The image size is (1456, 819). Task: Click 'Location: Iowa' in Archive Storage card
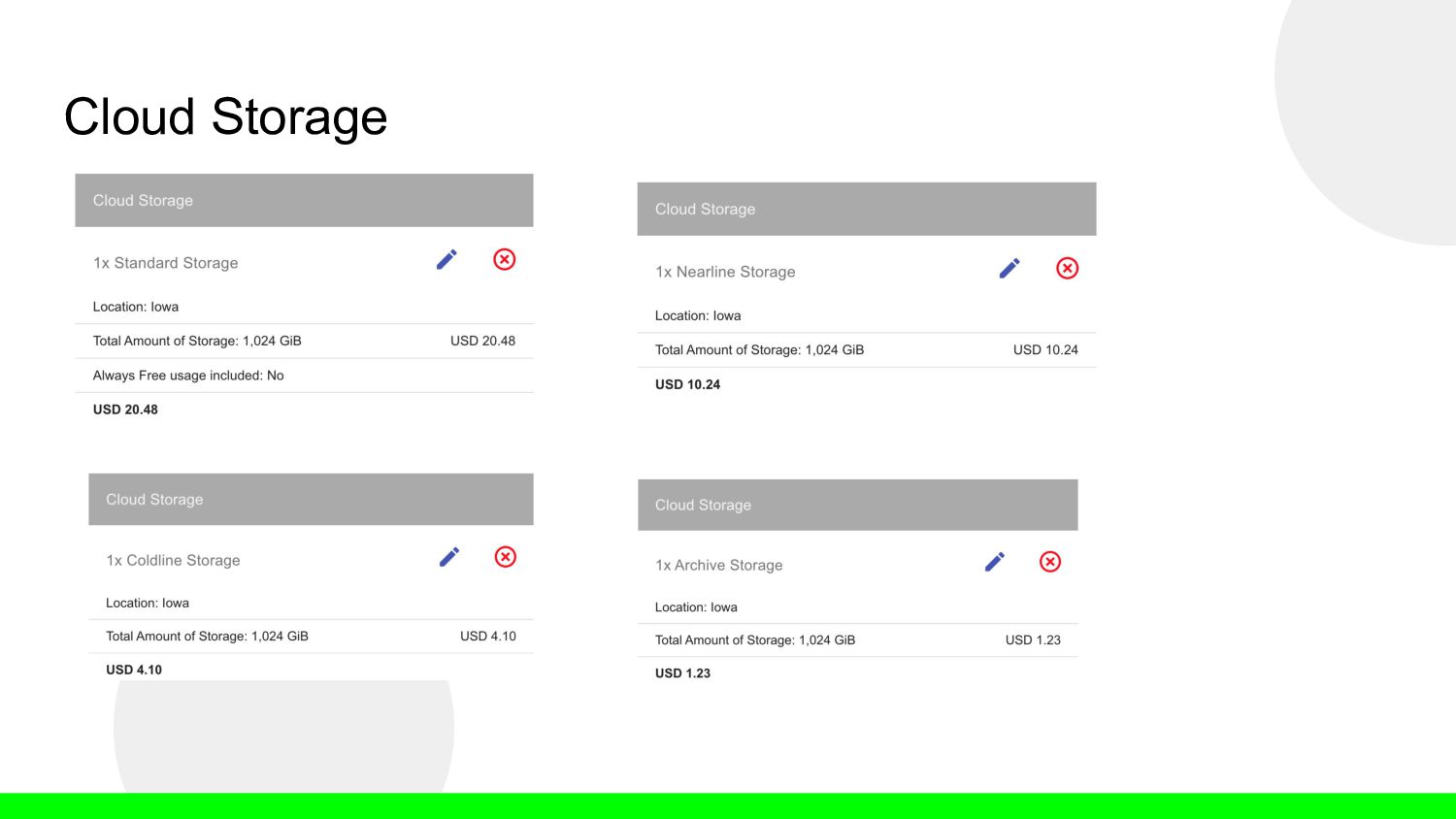point(696,607)
